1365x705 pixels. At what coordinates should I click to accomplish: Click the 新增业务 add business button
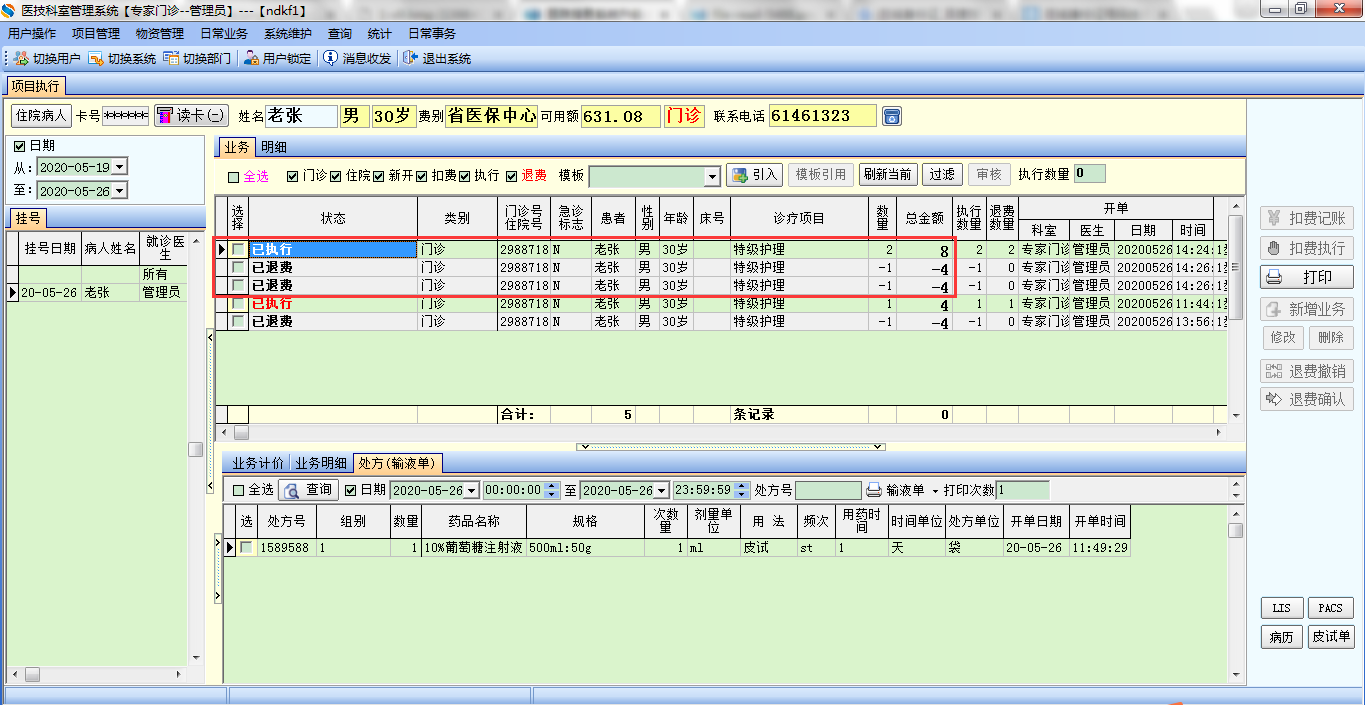click(1307, 309)
